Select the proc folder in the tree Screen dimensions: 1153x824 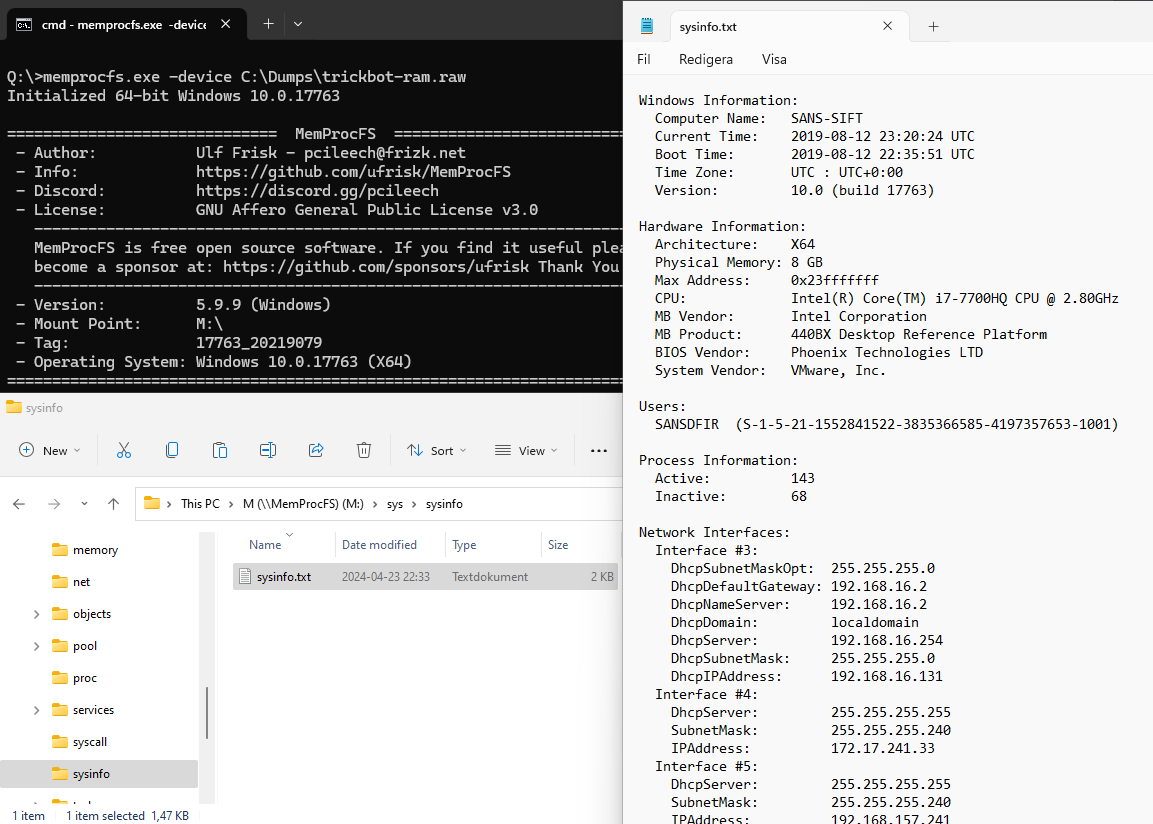pos(85,678)
